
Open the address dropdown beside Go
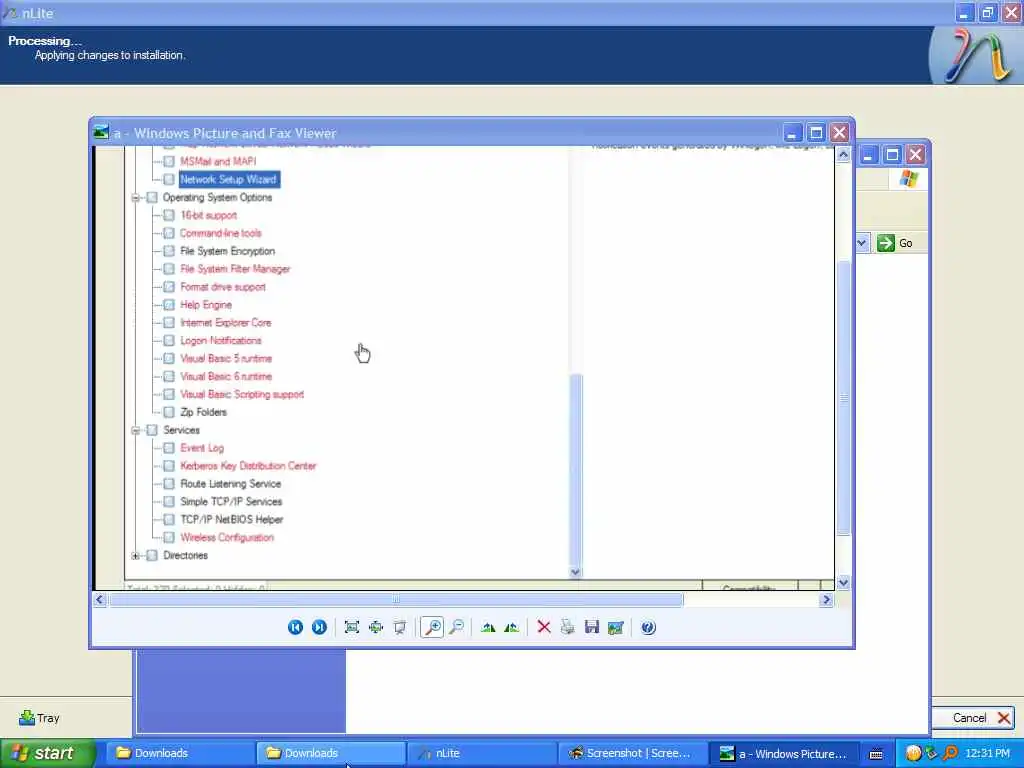pyautogui.click(x=862, y=243)
